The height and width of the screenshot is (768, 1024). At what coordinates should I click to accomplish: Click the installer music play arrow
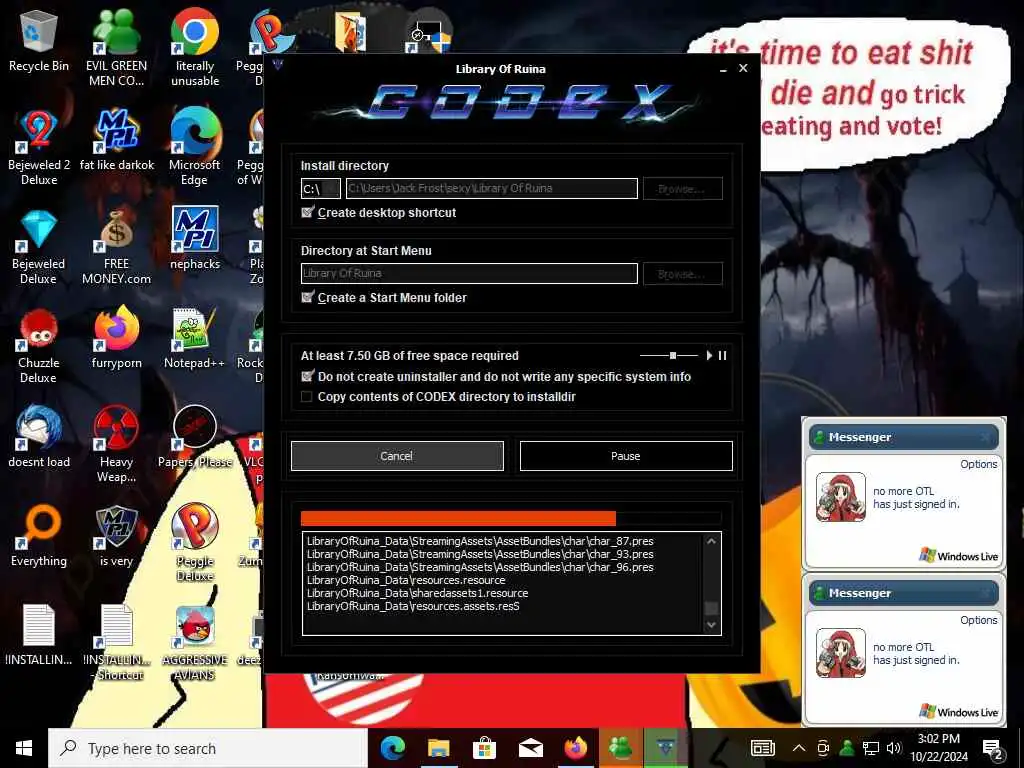pos(709,355)
